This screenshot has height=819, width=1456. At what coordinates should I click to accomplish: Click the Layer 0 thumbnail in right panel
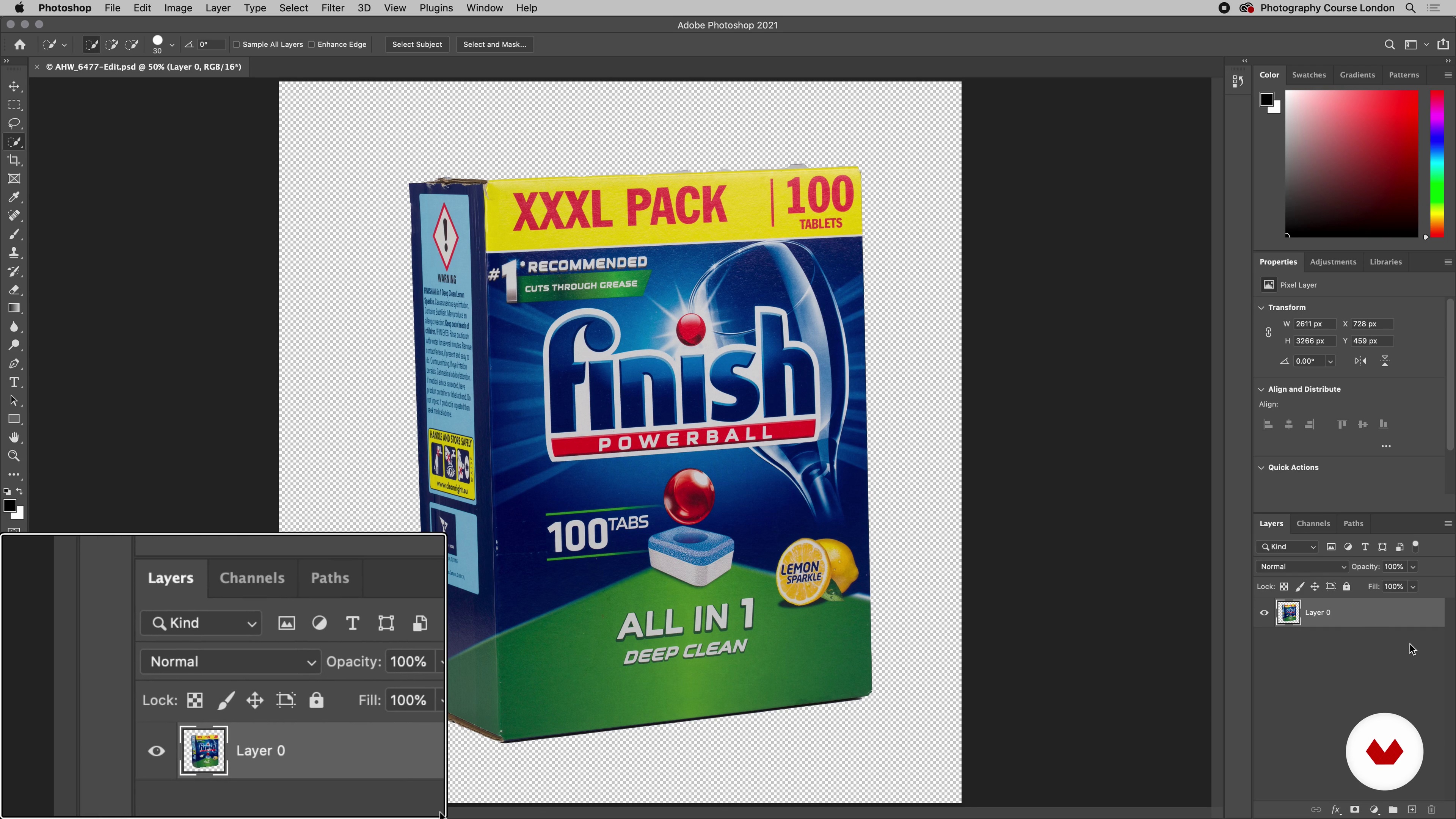click(1289, 613)
